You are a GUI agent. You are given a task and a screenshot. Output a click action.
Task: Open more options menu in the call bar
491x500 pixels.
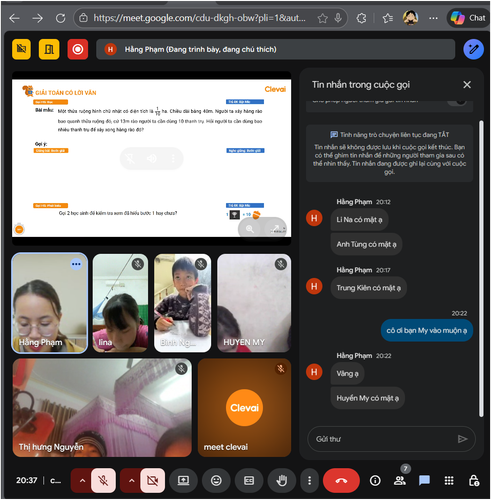point(310,480)
